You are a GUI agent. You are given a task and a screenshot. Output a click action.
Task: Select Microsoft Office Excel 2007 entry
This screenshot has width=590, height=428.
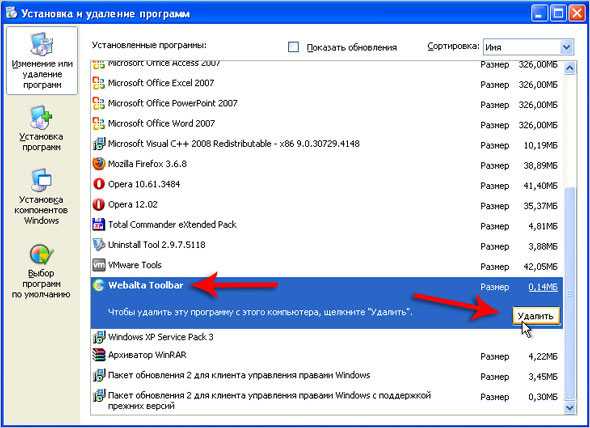click(161, 83)
